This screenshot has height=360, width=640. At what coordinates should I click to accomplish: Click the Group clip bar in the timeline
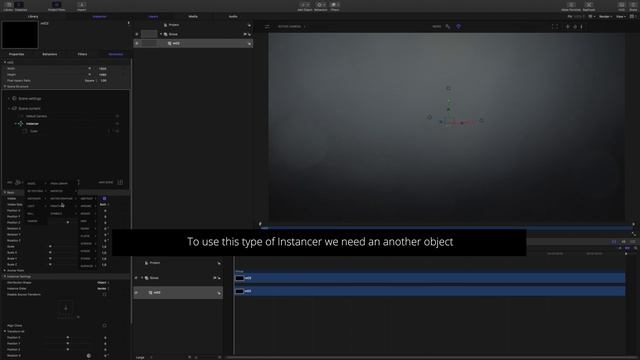point(430,278)
